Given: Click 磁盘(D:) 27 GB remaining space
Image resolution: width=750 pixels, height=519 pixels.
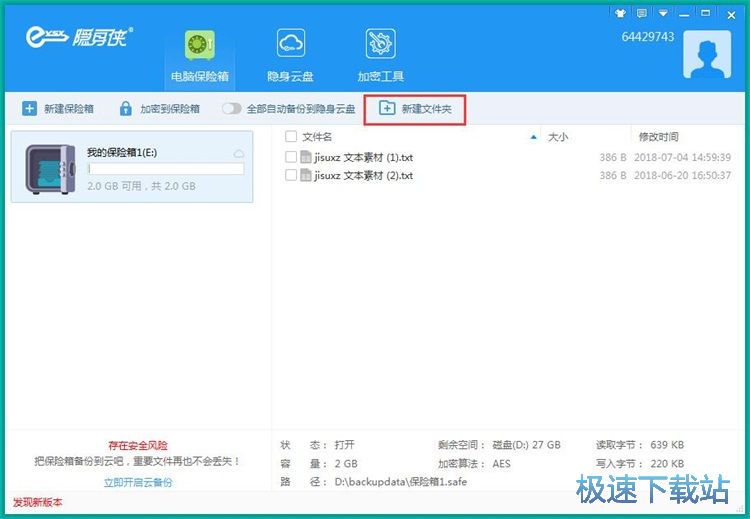Looking at the screenshot, I should click(526, 445).
